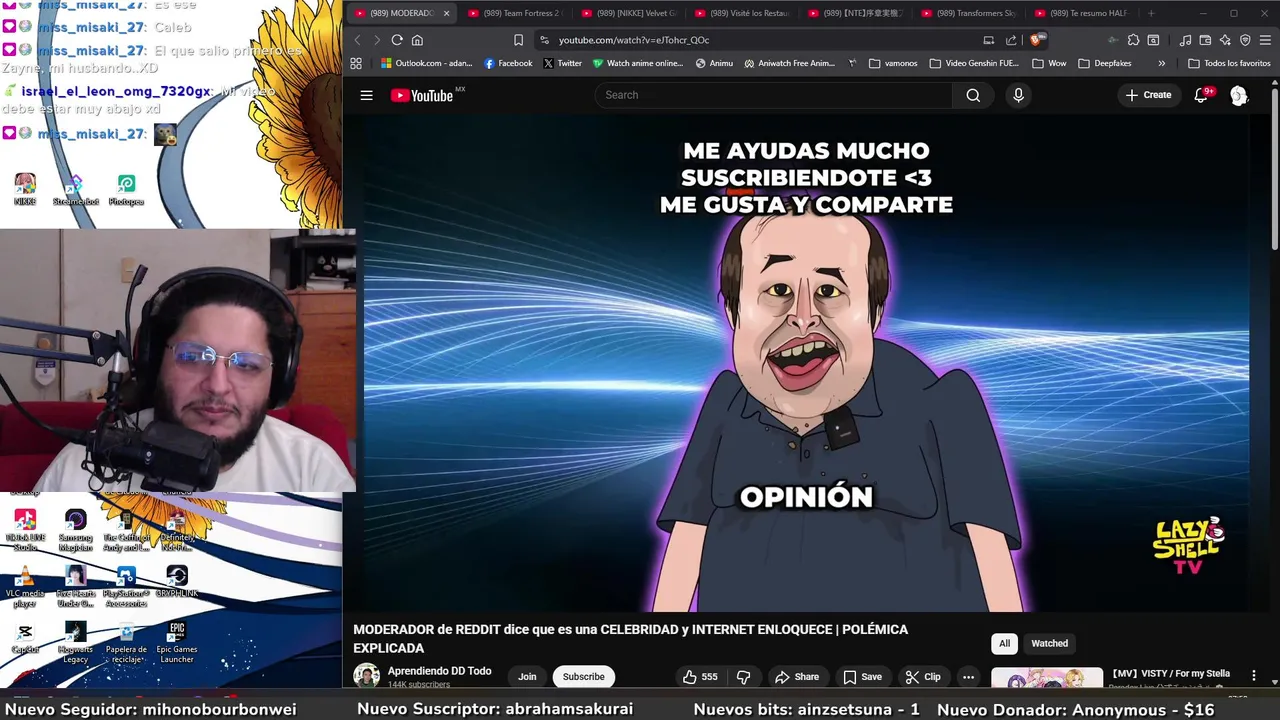This screenshot has height=720, width=1280.
Task: Open the Twitter bookmark
Action: point(563,63)
